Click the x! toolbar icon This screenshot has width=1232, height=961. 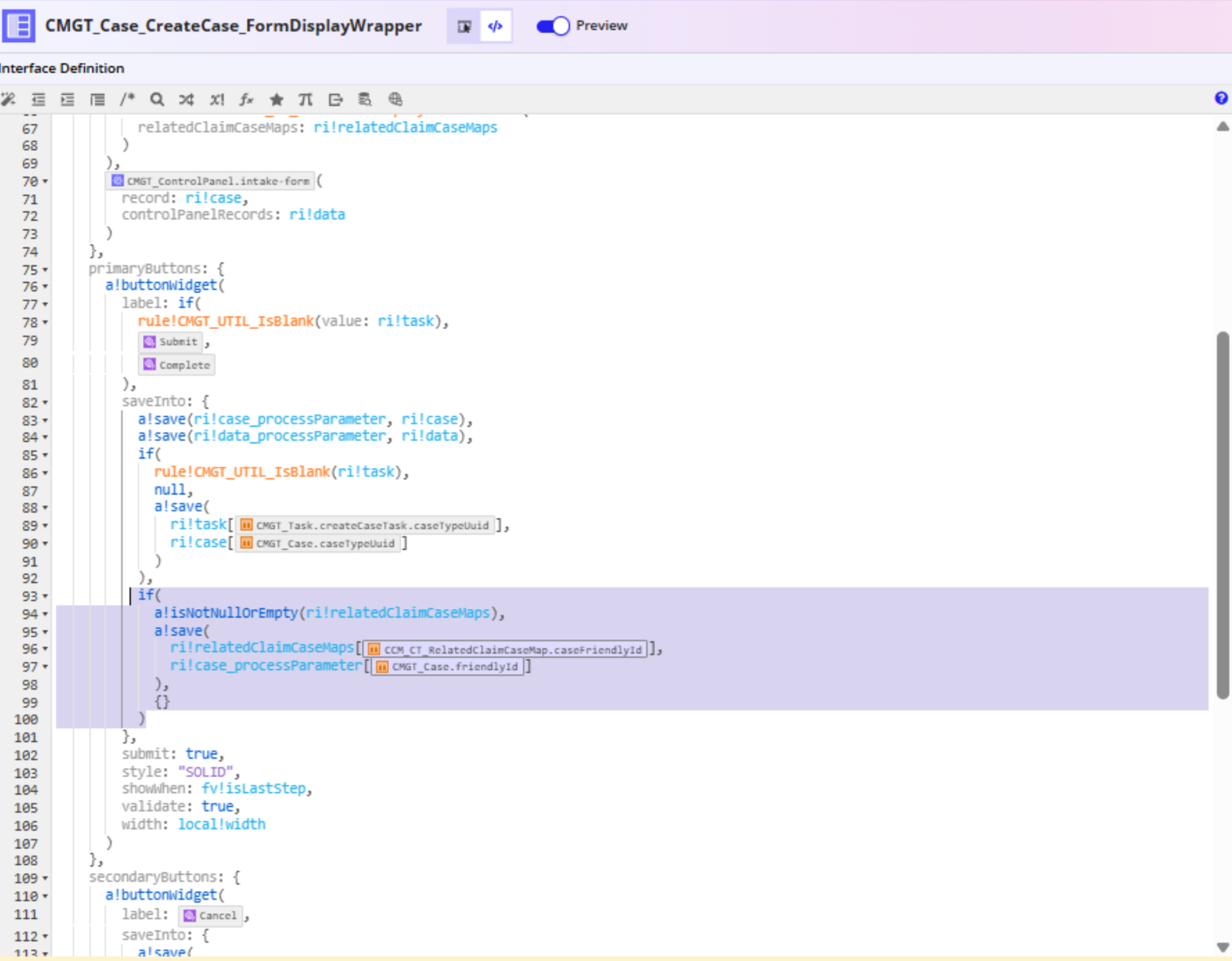(217, 99)
